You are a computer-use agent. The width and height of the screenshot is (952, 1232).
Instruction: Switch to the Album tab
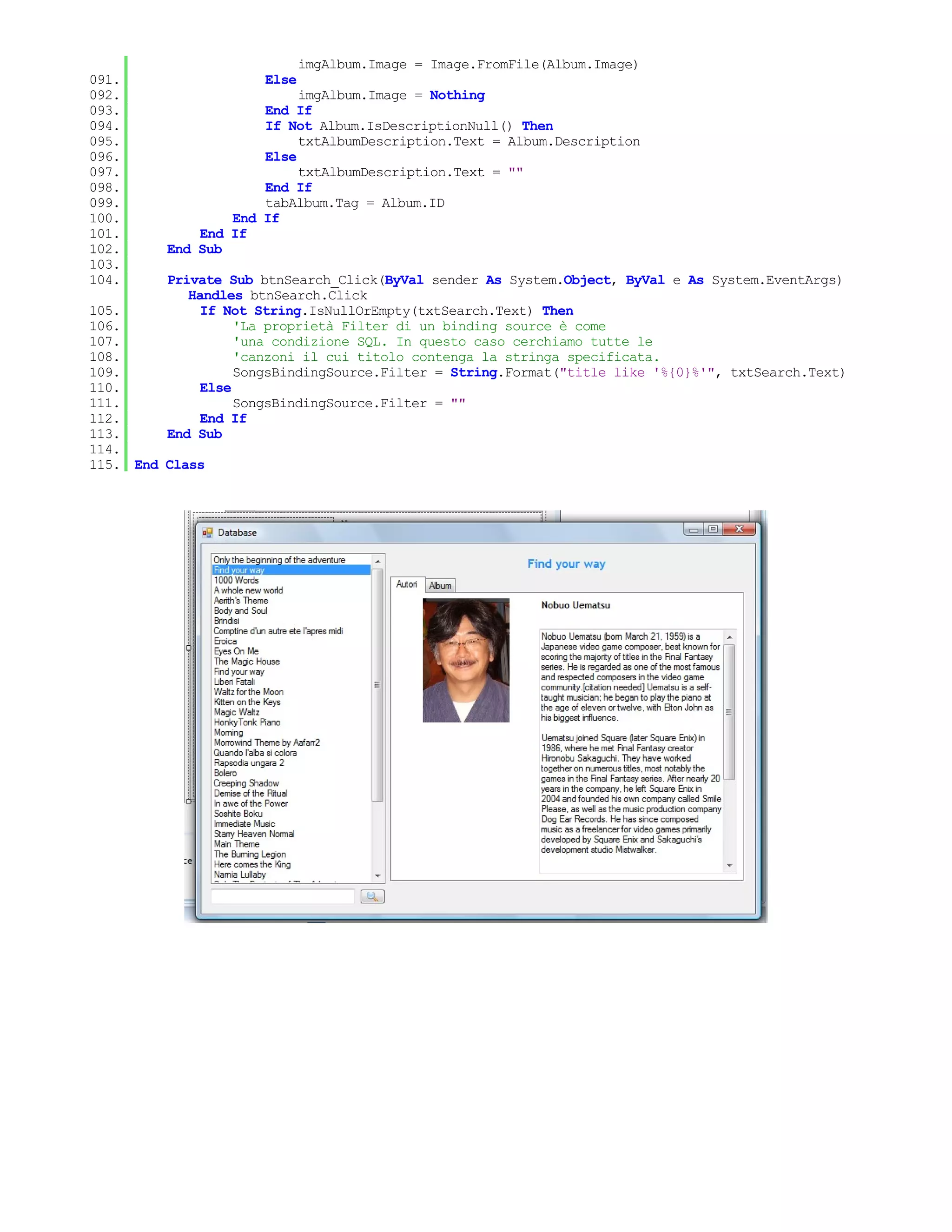(440, 585)
